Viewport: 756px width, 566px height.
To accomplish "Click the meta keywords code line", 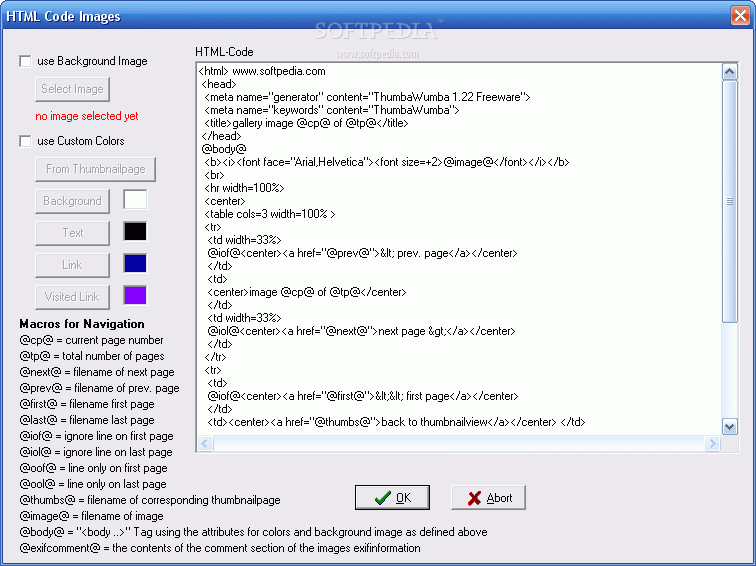I will coord(332,110).
